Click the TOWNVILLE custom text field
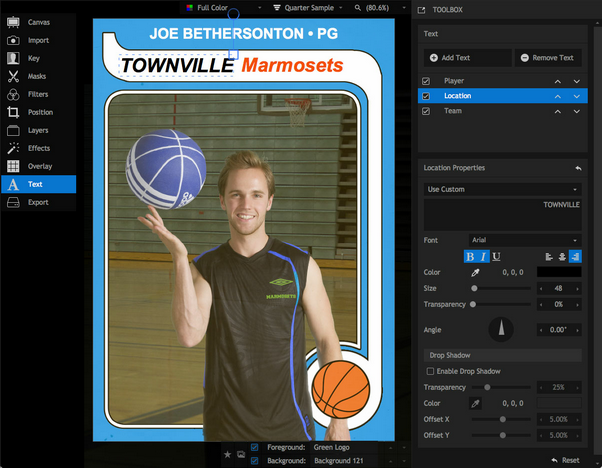Screen dimensions: 602x468 coord(503,215)
